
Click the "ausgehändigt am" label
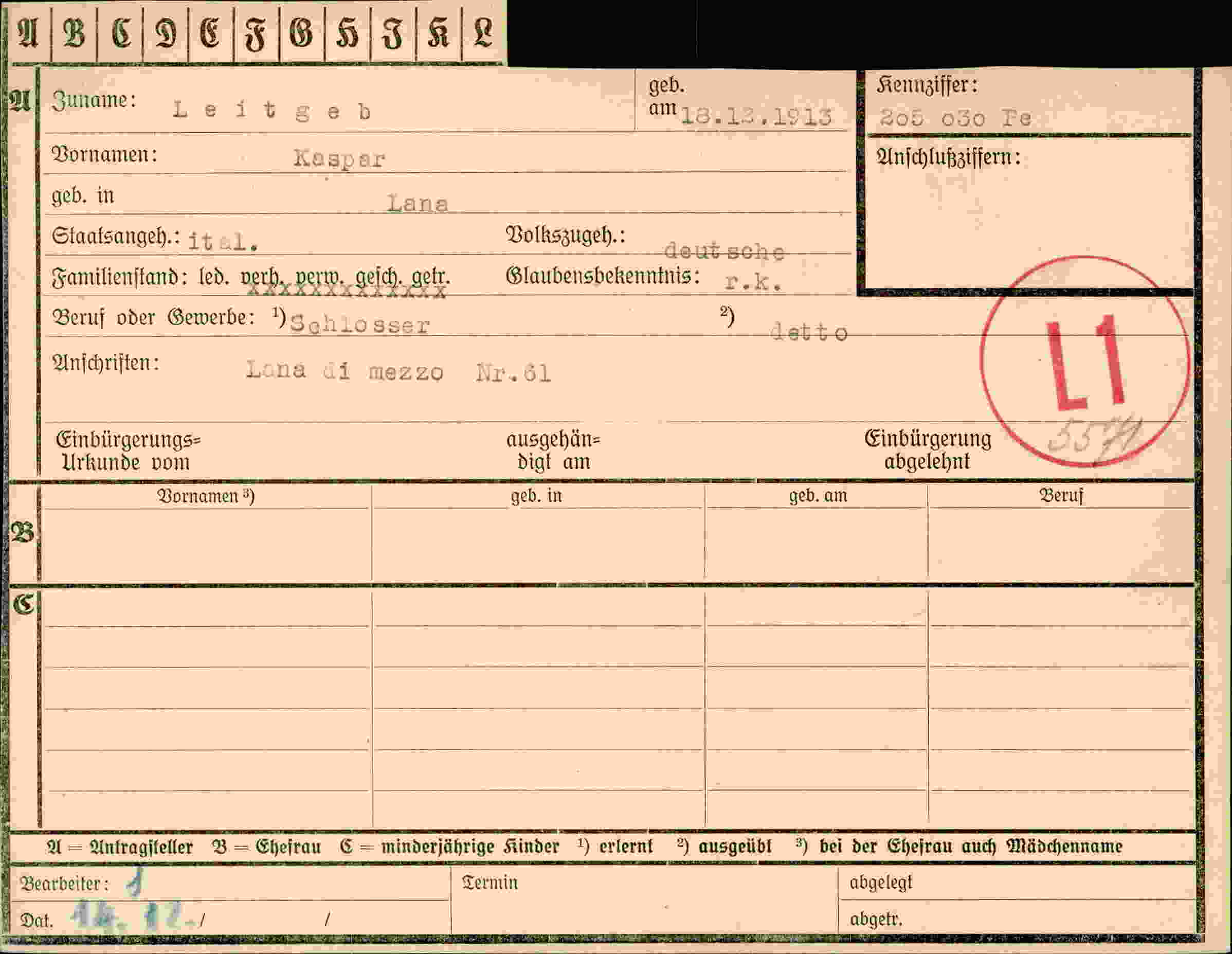tap(553, 451)
